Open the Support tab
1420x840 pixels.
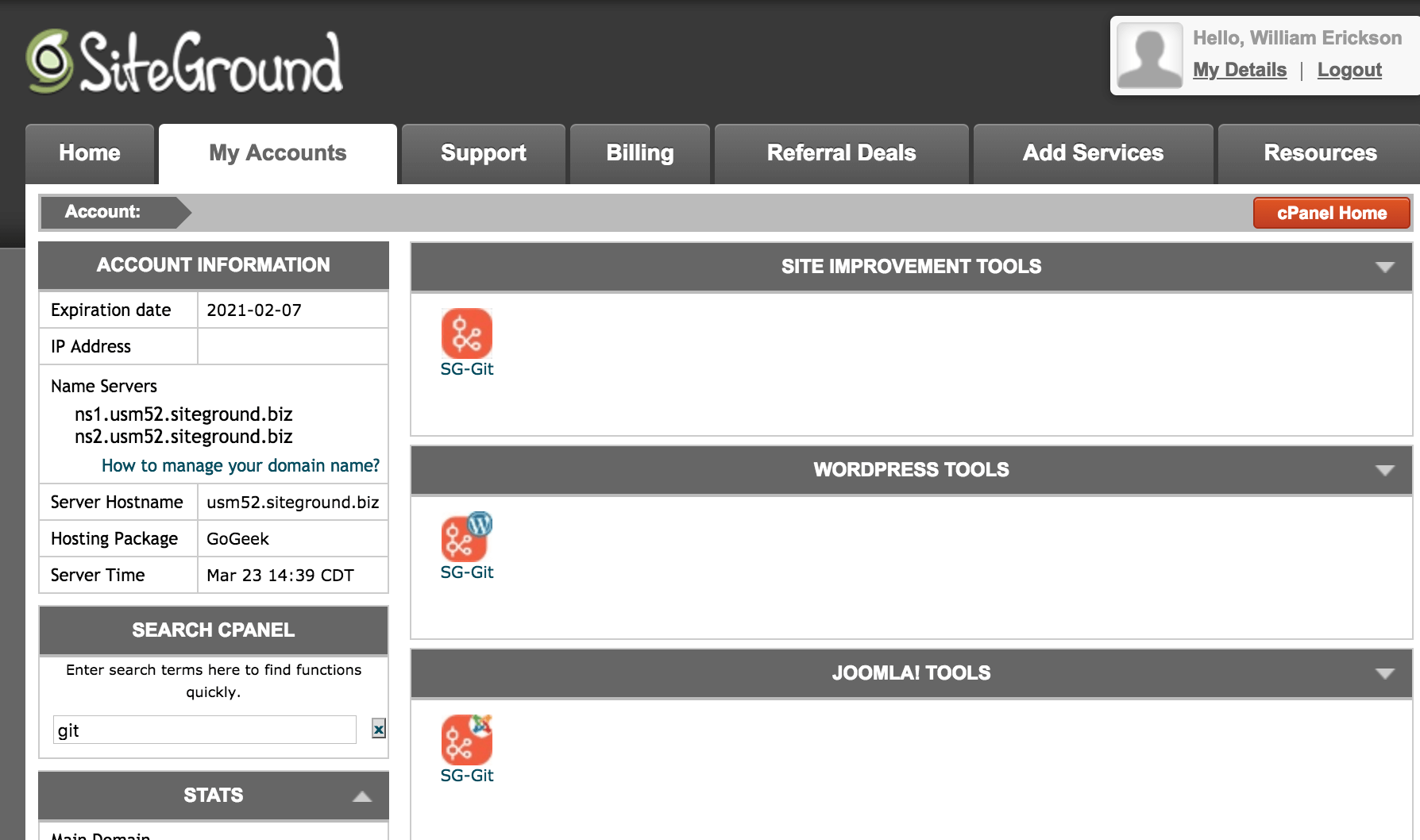coord(484,153)
